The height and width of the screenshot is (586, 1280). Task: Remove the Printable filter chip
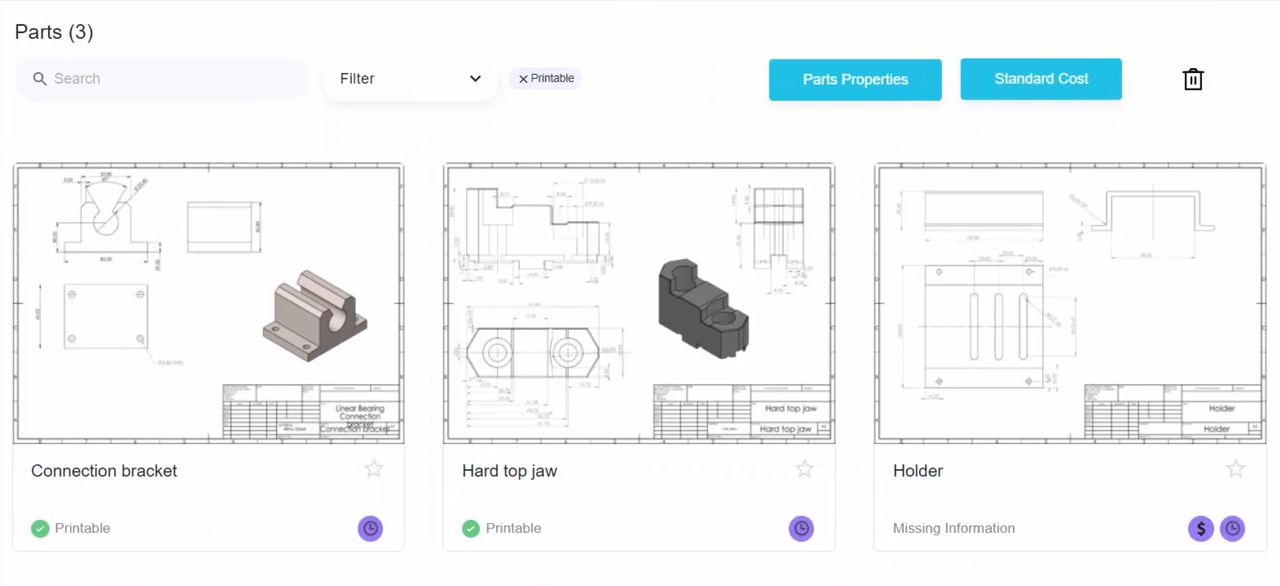tap(523, 78)
